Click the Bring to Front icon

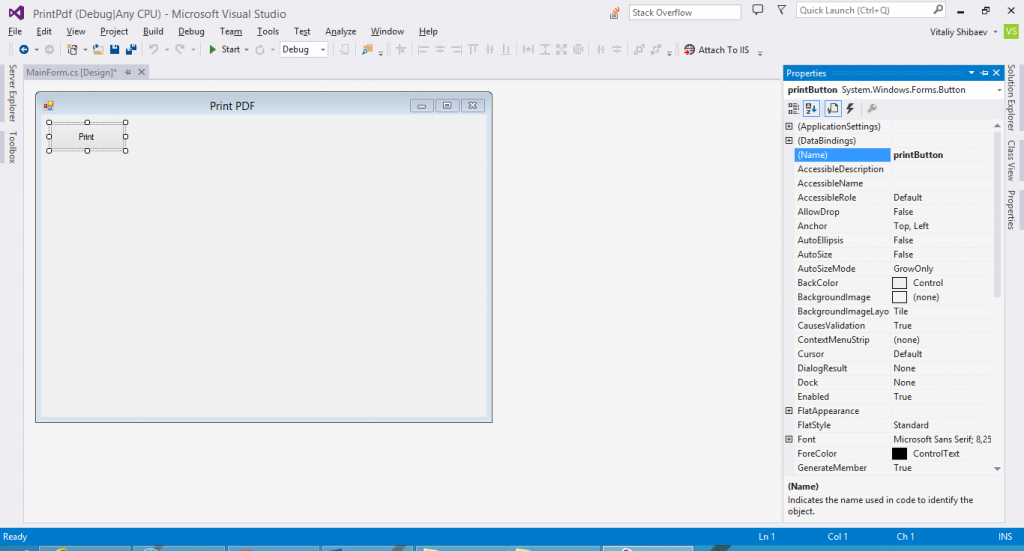click(639, 50)
